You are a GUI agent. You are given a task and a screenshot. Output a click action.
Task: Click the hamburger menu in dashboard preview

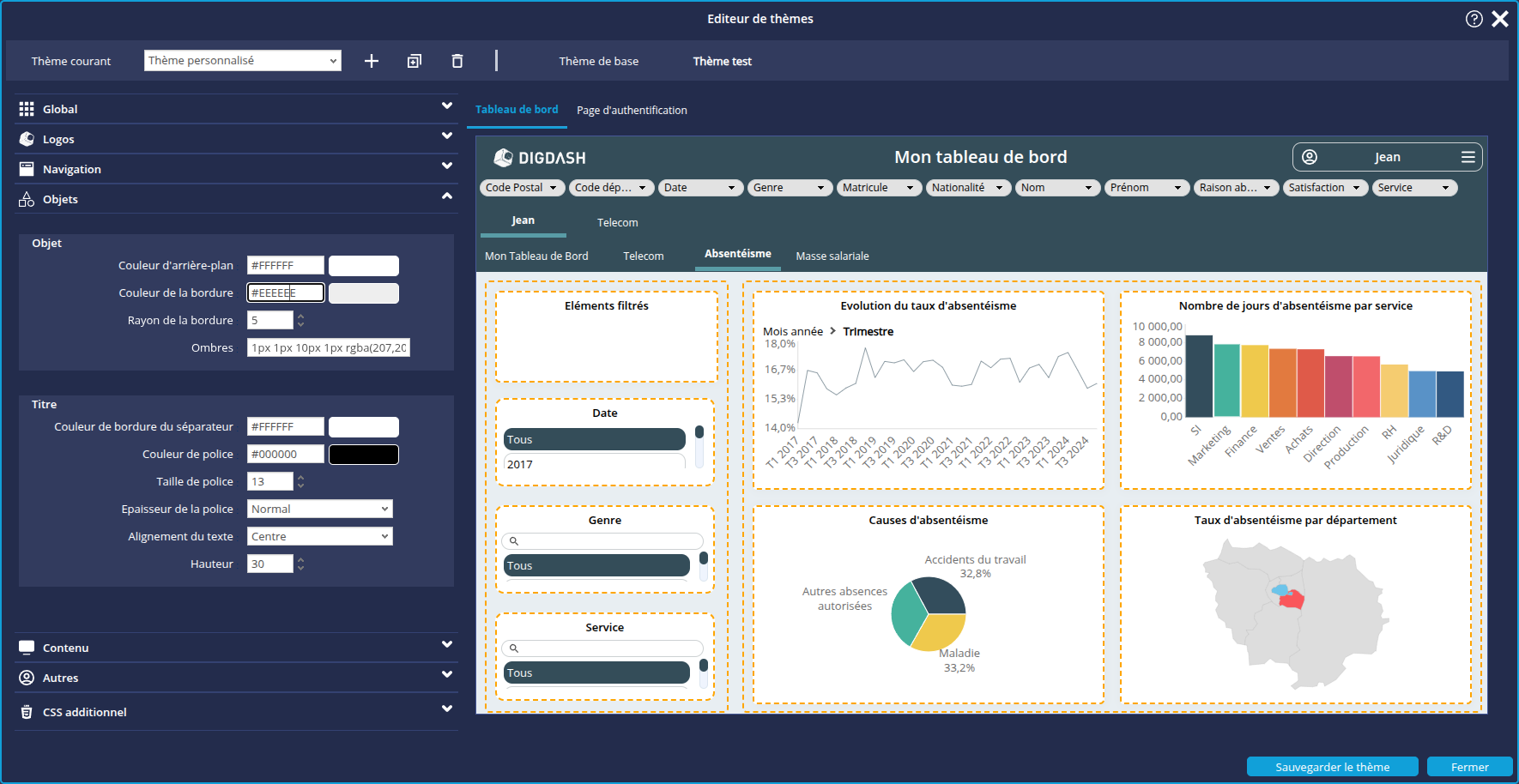coord(1468,157)
